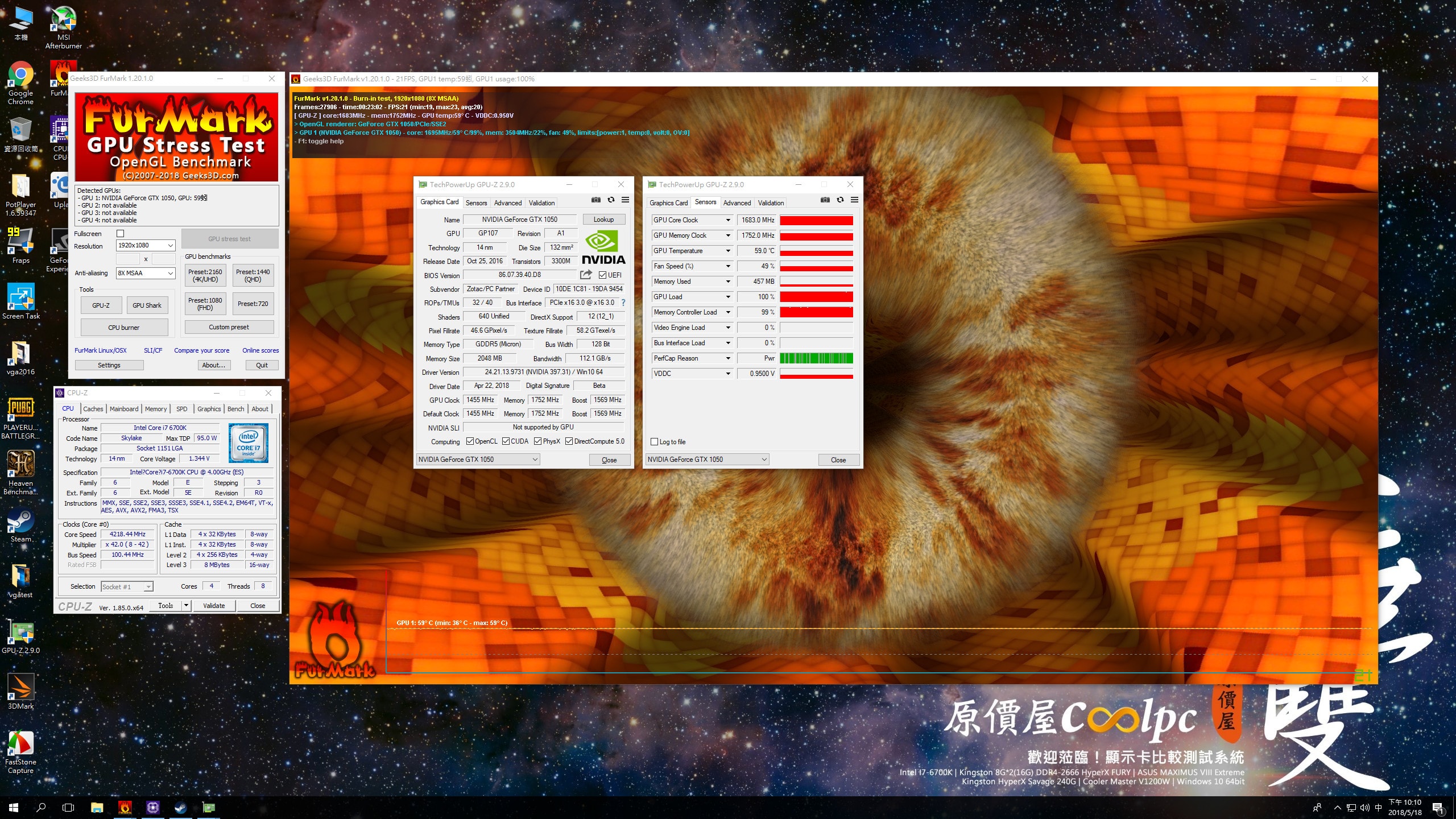
Task: Open Google Chrome desktop shortcut
Action: tap(21, 83)
